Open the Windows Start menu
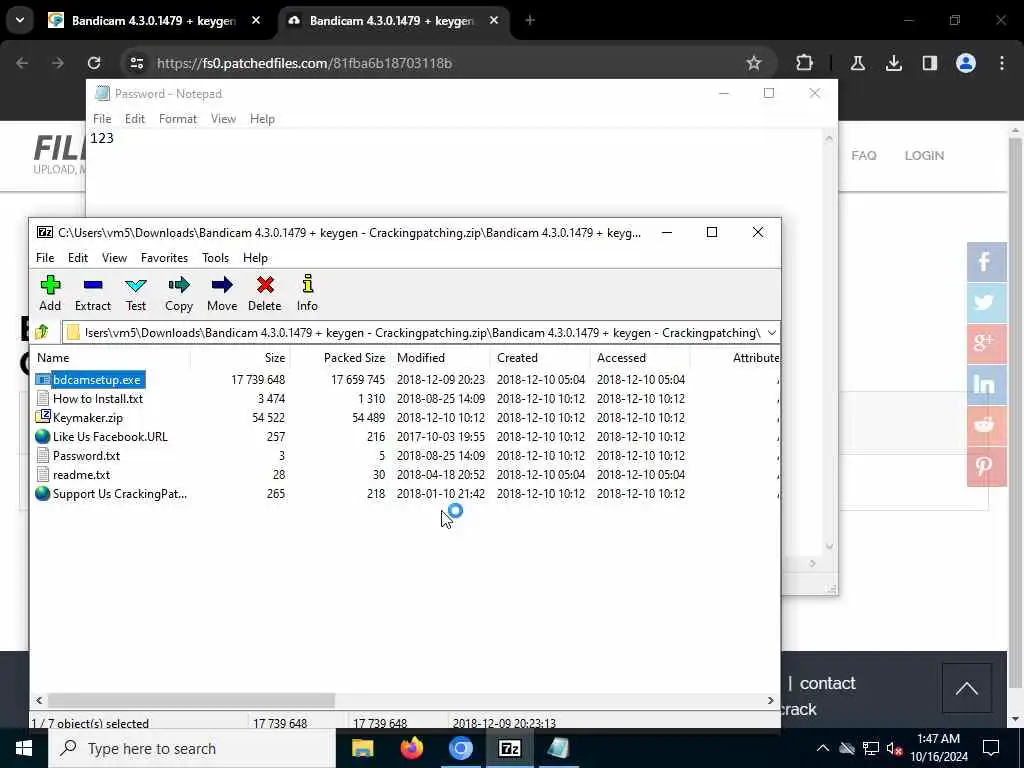 (x=24, y=748)
